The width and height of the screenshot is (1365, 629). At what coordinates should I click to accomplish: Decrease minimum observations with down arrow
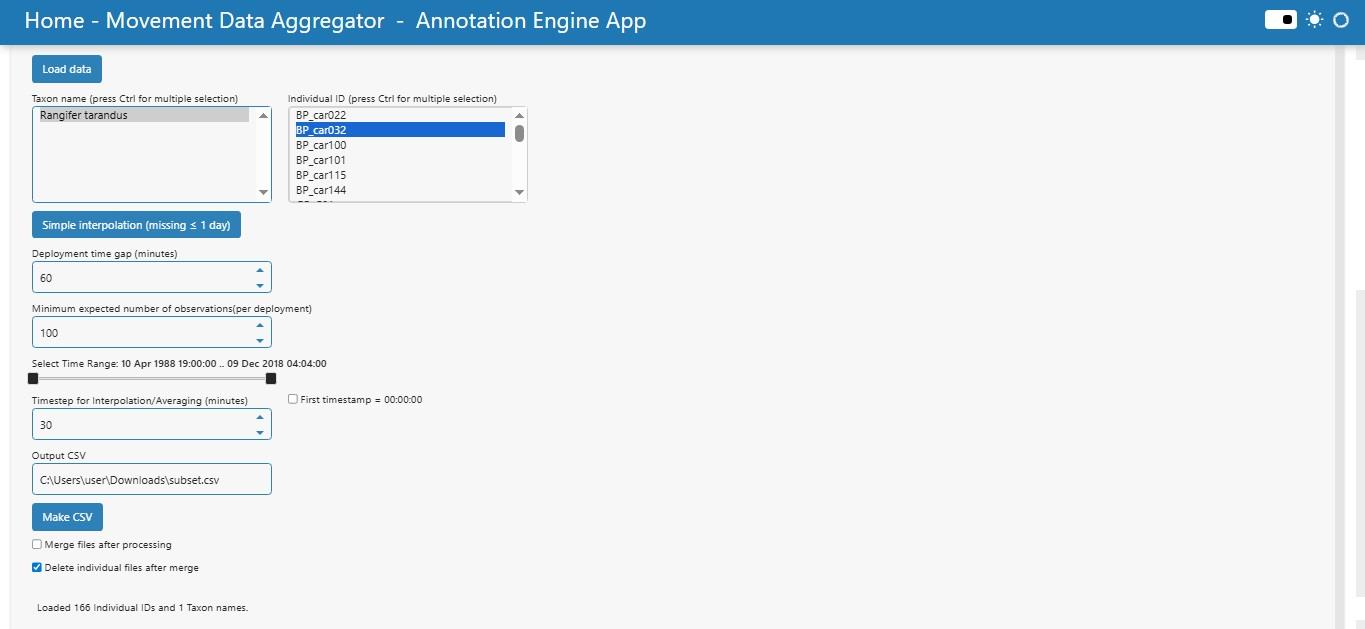tap(260, 340)
